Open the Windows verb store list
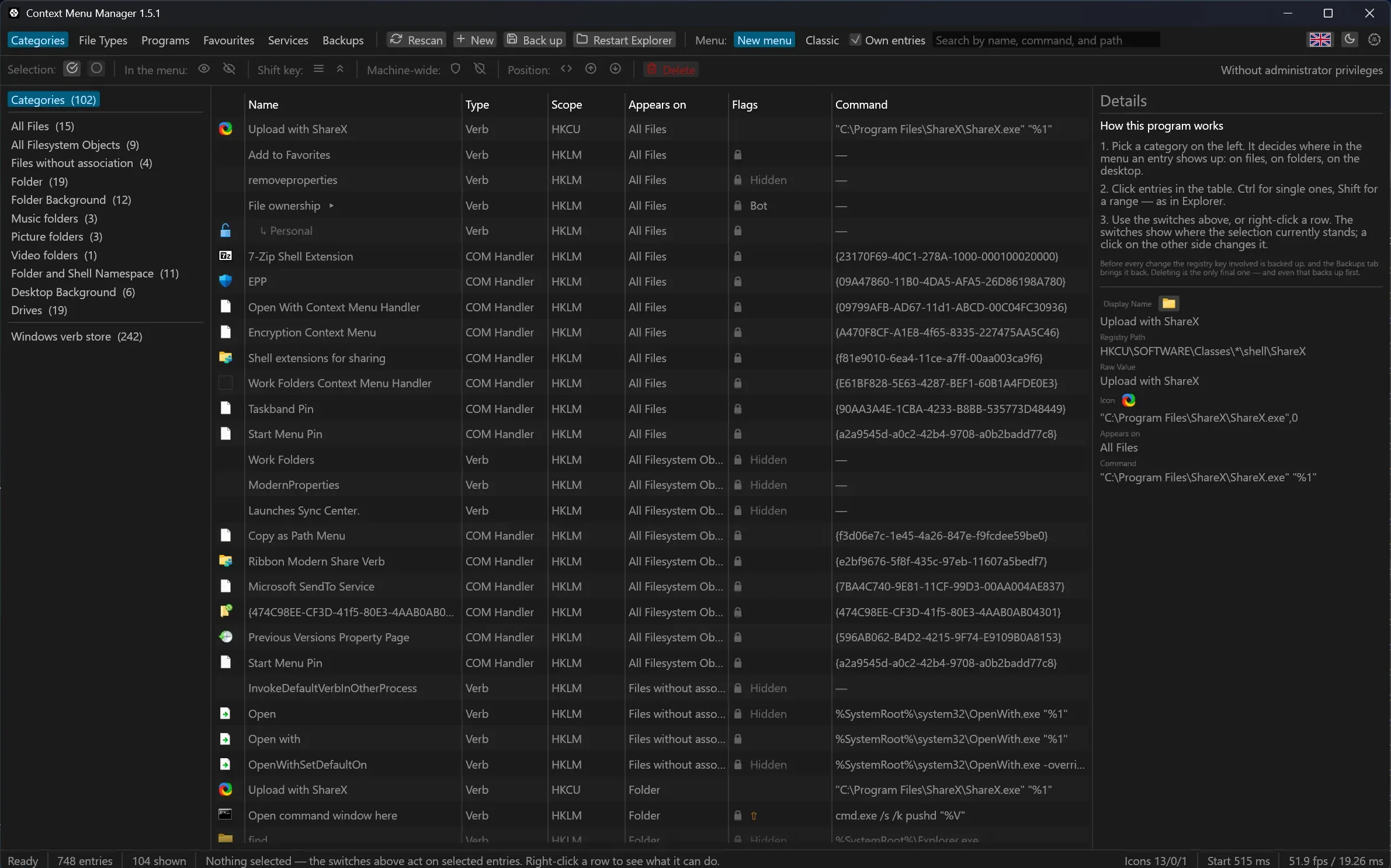The width and height of the screenshot is (1391, 868). point(77,336)
